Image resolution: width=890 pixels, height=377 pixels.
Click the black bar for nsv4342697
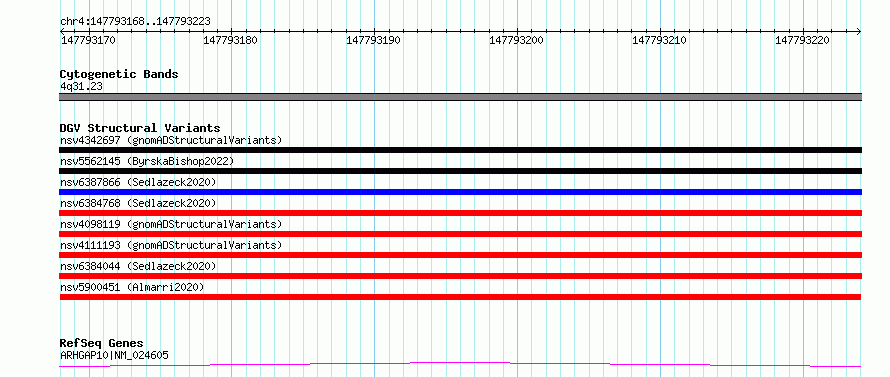point(460,150)
